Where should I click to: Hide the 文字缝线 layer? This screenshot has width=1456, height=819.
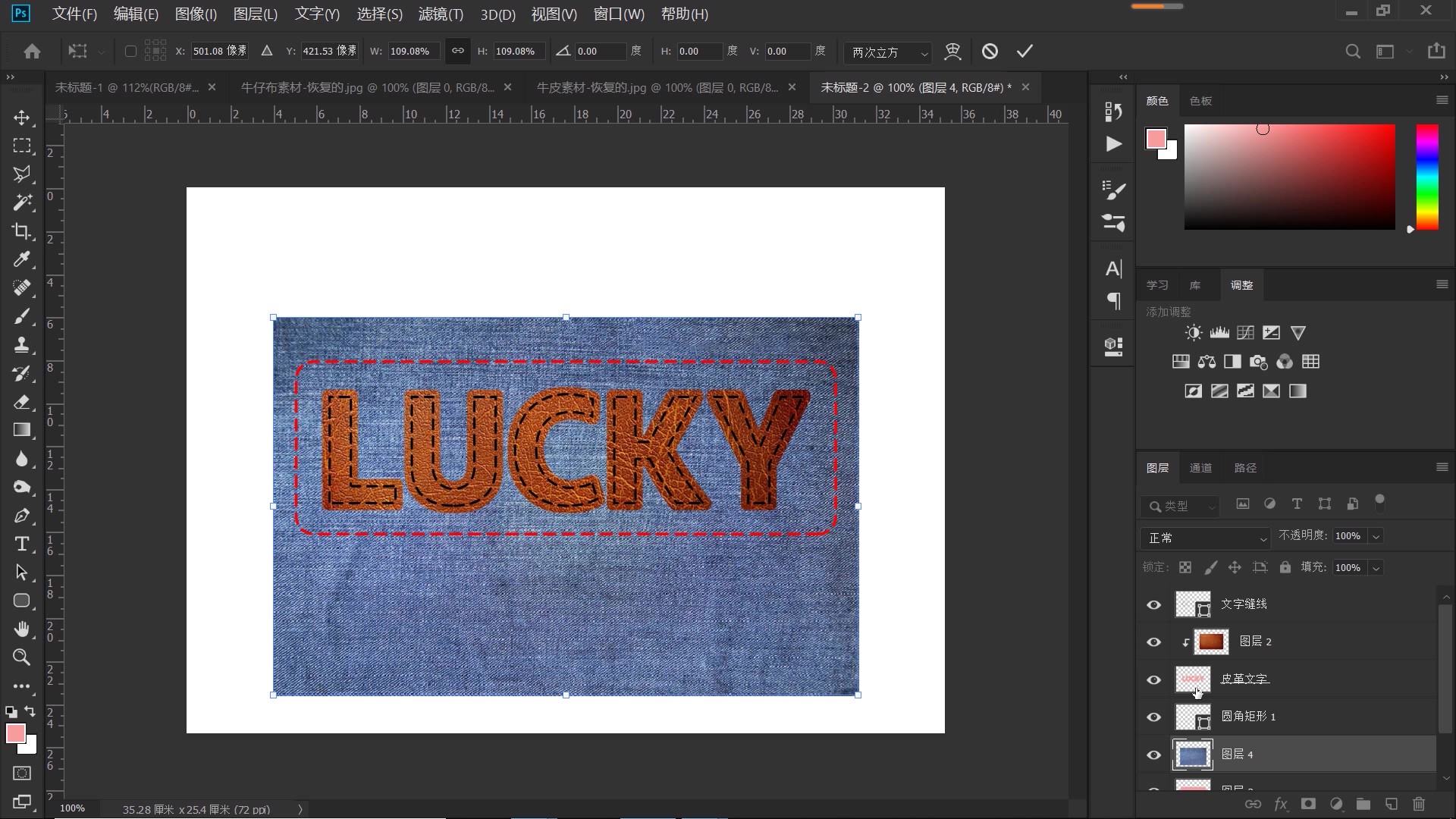1153,604
